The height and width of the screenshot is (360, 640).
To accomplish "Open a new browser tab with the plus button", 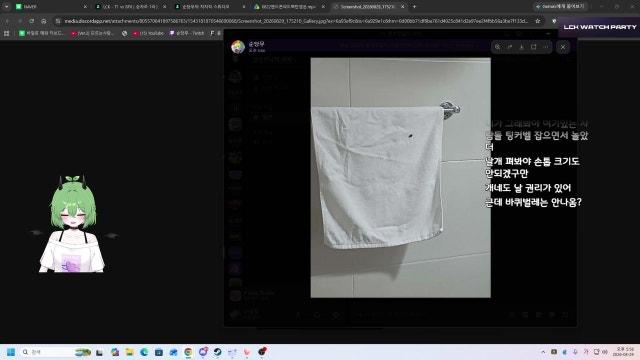I will [414, 7].
